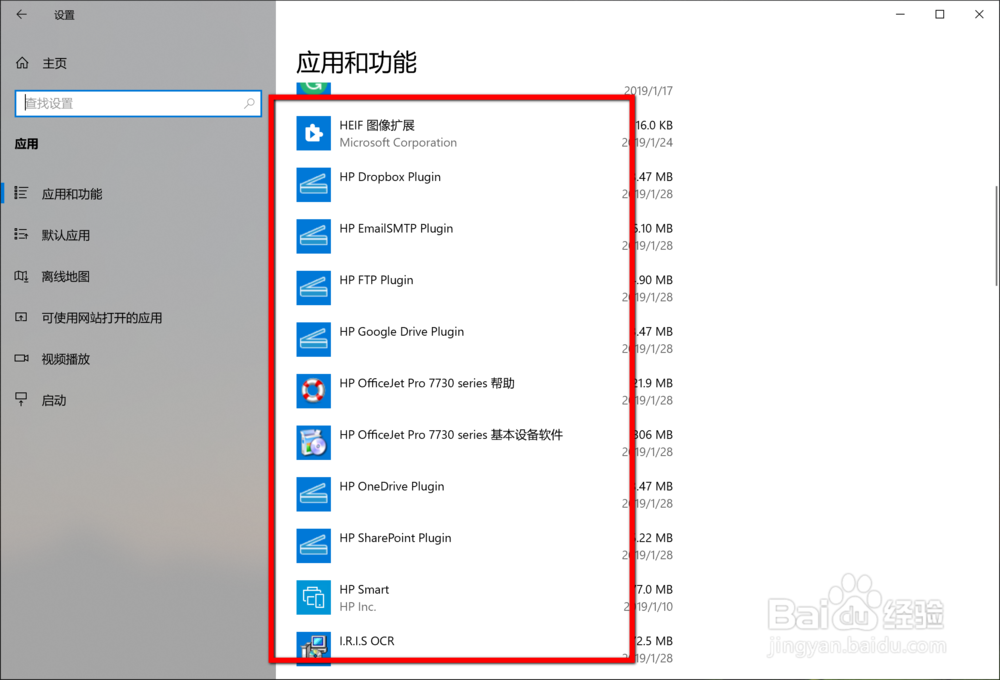Screen dimensions: 1000x680
Task: Click the 视频播放 camera icon
Action: (21, 358)
